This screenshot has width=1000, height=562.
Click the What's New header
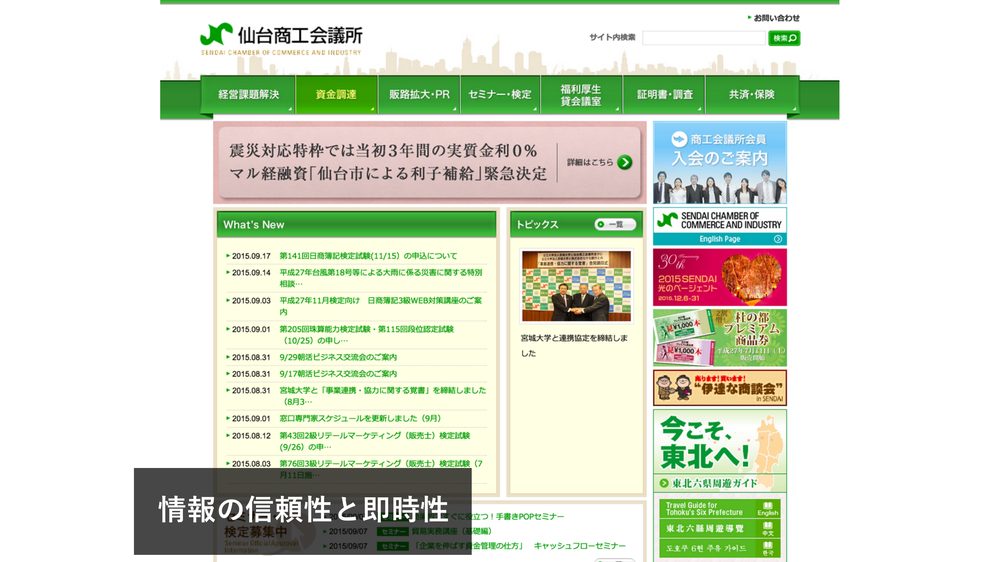click(x=356, y=225)
